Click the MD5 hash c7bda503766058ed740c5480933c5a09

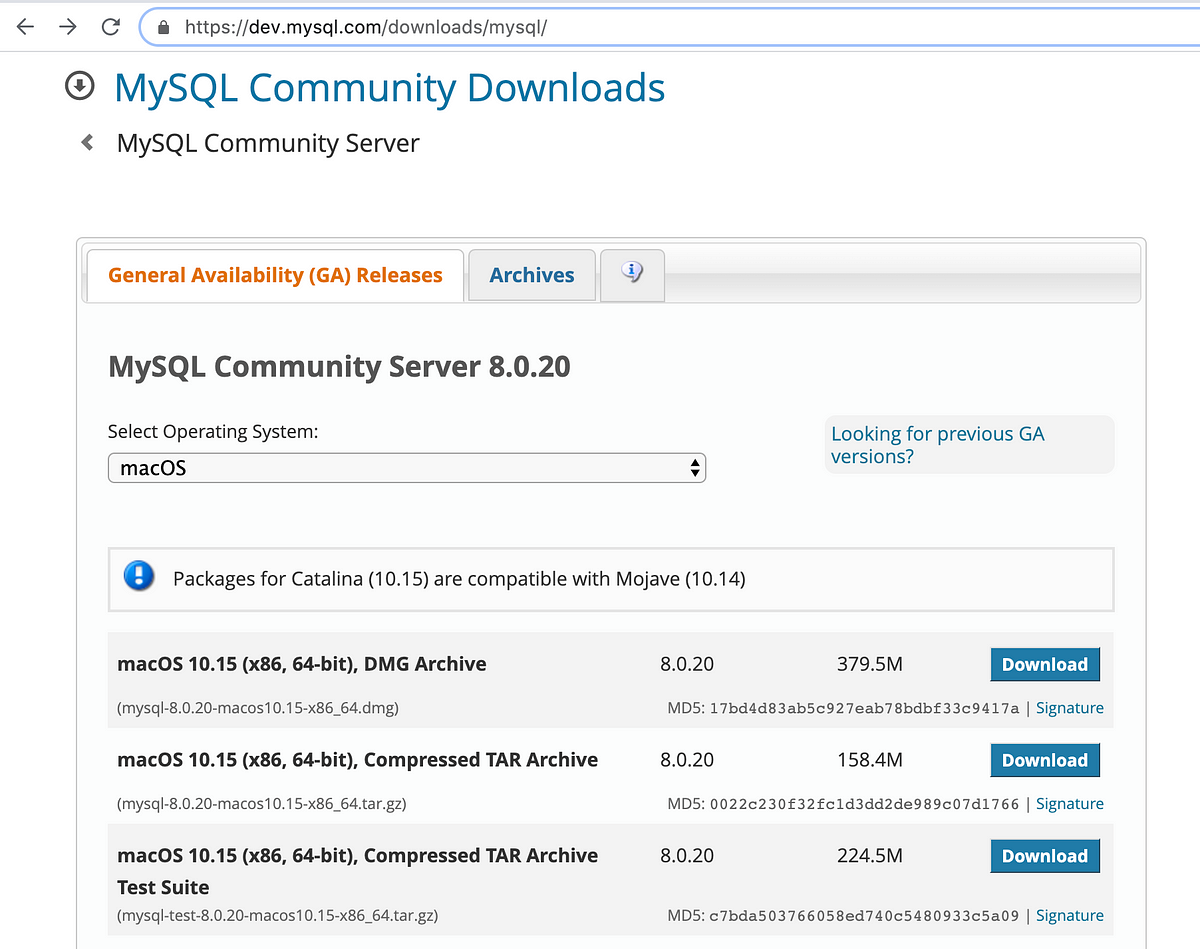point(864,916)
